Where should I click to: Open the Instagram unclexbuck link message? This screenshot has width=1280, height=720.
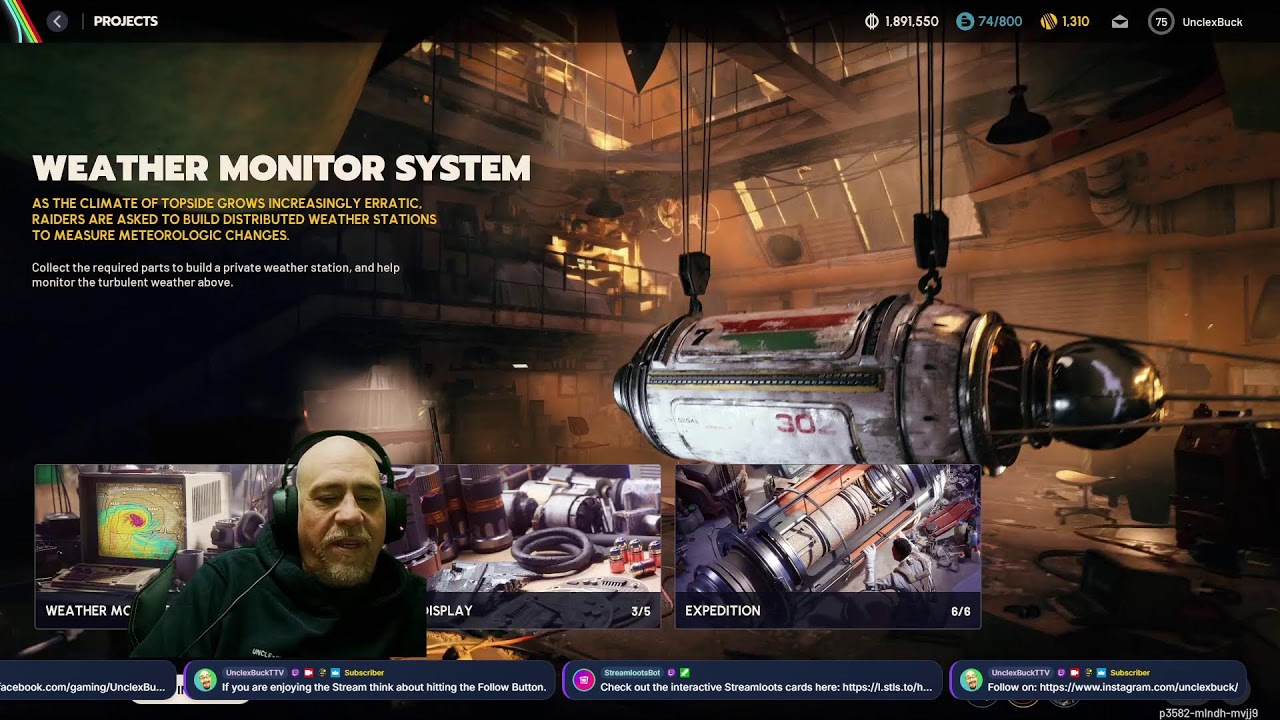[1113, 687]
